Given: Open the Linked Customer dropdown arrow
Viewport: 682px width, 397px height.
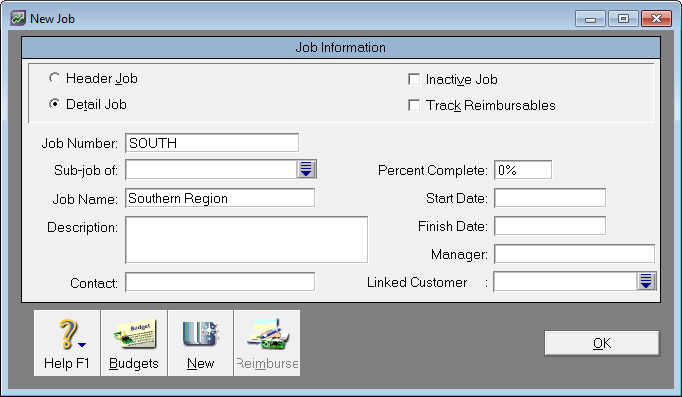Looking at the screenshot, I should click(646, 282).
